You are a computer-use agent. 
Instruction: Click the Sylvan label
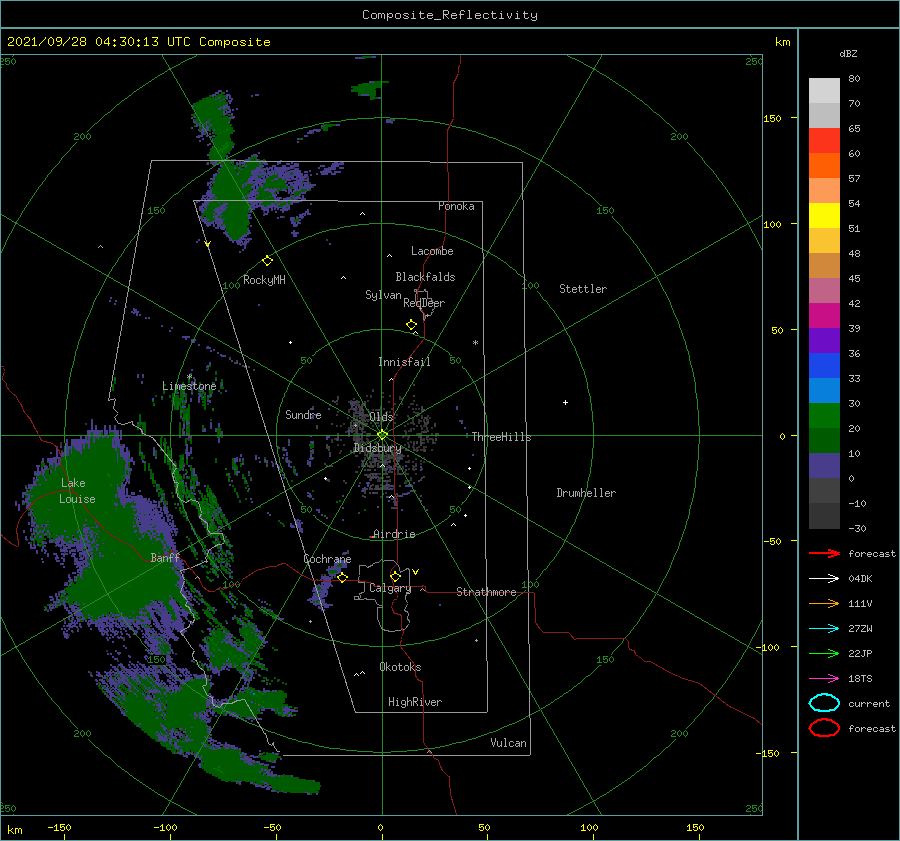point(383,295)
